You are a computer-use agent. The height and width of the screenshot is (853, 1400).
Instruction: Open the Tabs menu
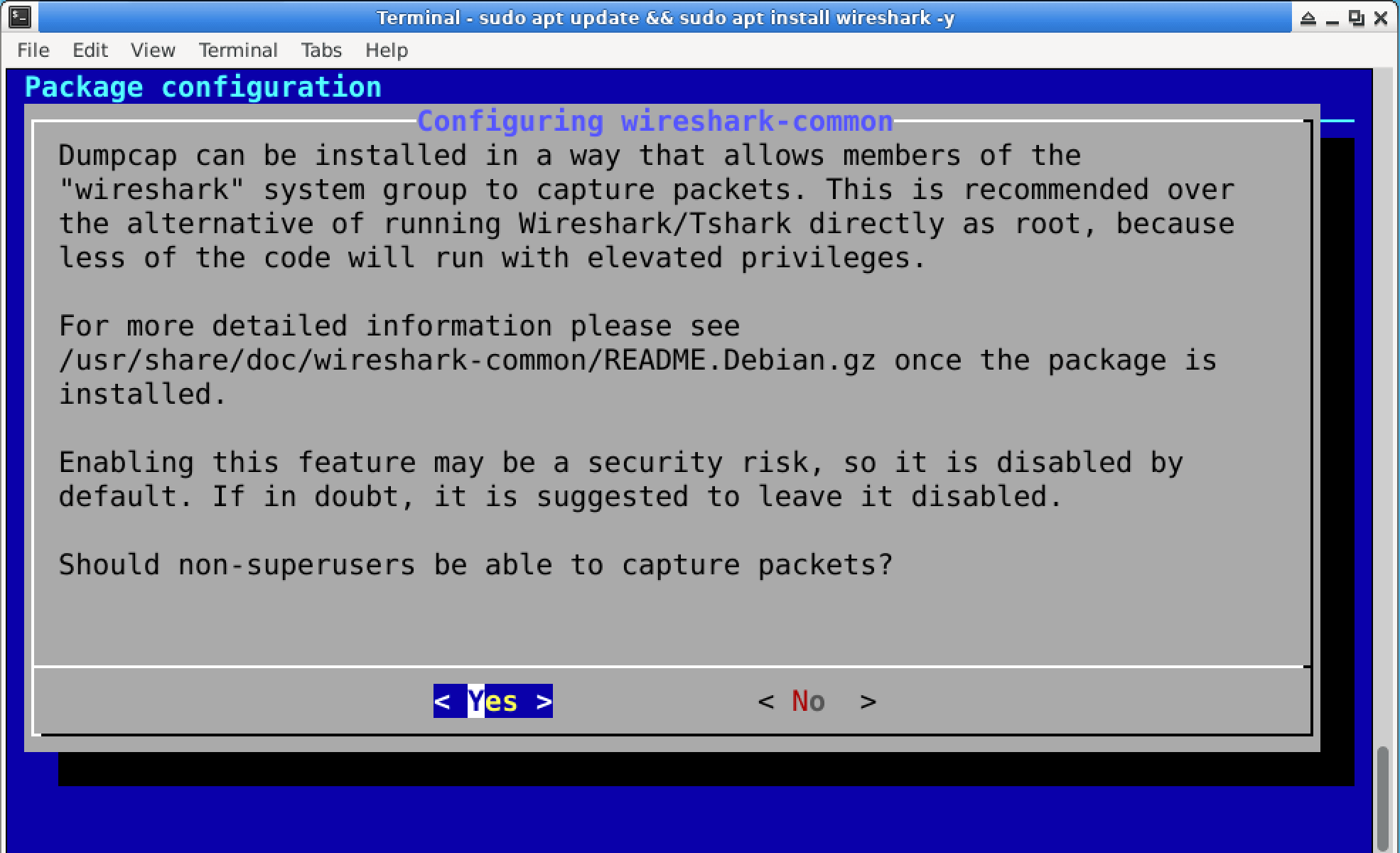tap(321, 50)
